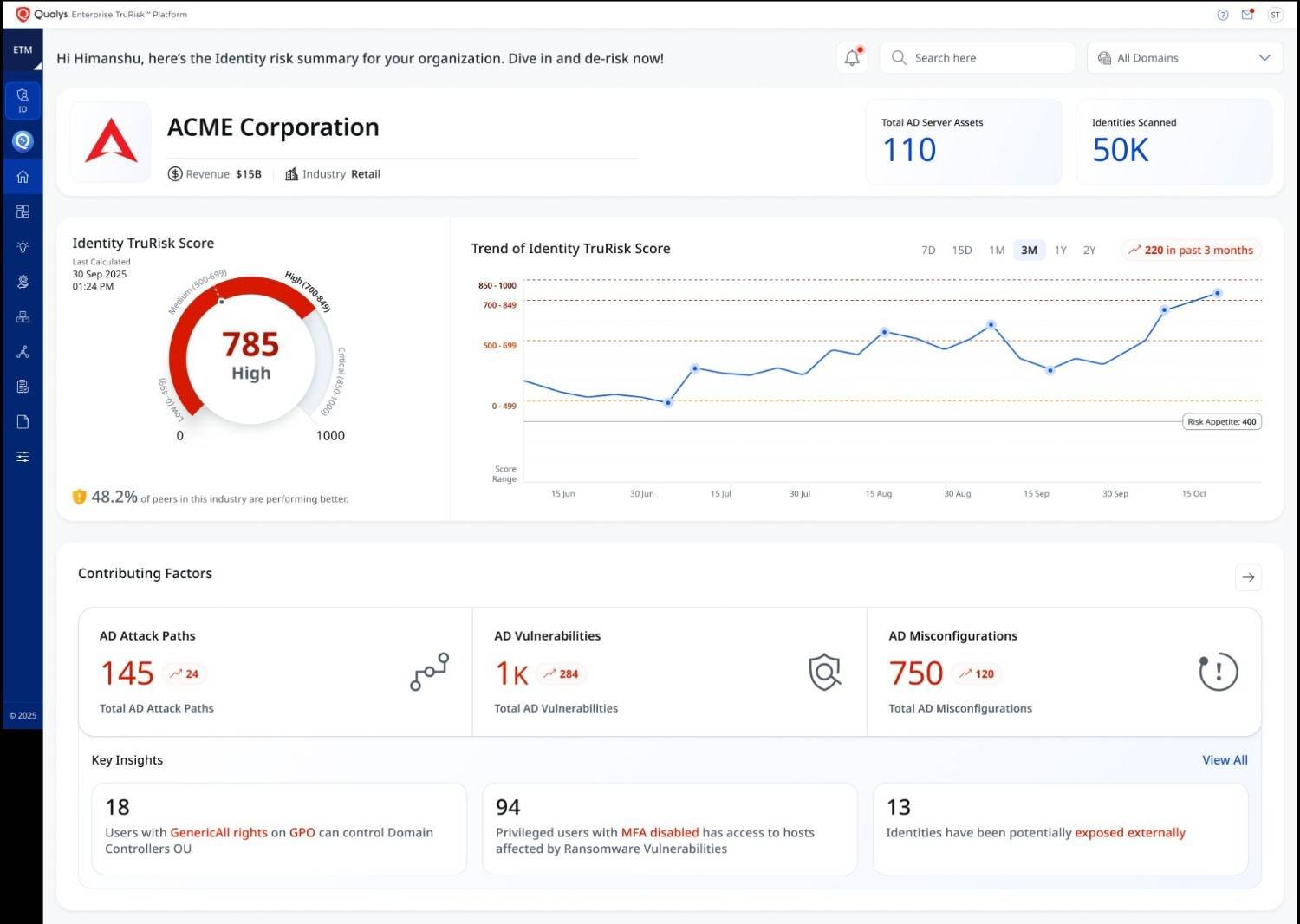The width and height of the screenshot is (1300, 924).
Task: Click the lightbulb insights sidebar icon
Action: pyautogui.click(x=23, y=247)
